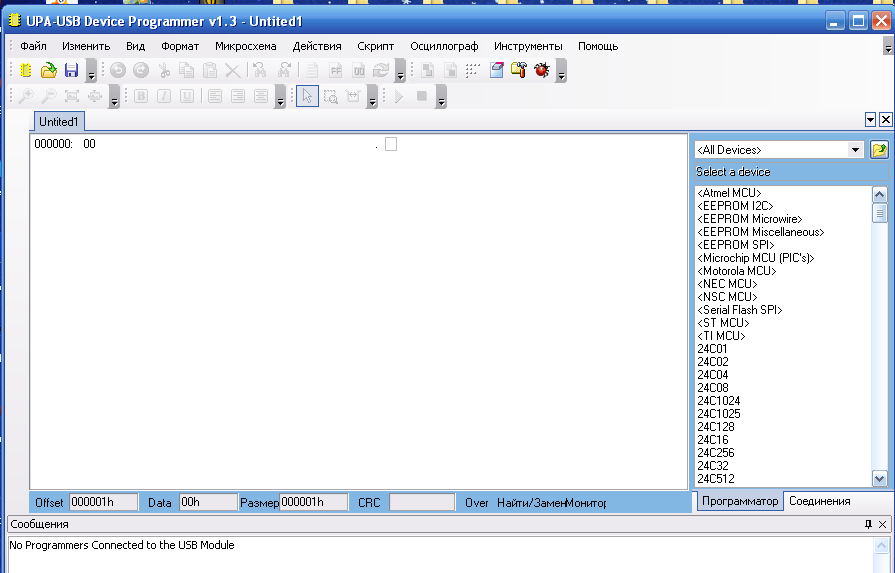This screenshot has width=895, height=573.
Task: Click the Copy toolbar icon
Action: coord(187,70)
